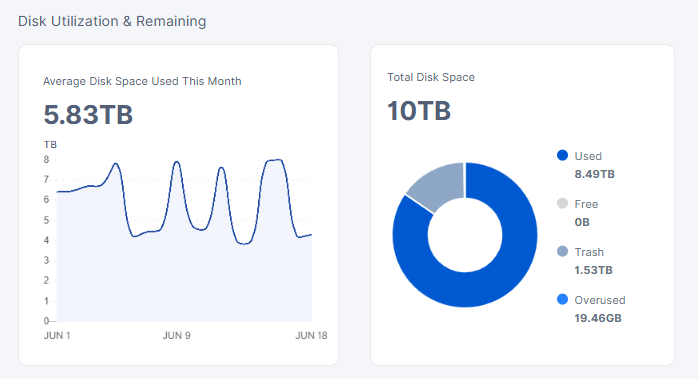Select the Overused legend label
Viewport: 698px width, 379px height.
[600, 300]
